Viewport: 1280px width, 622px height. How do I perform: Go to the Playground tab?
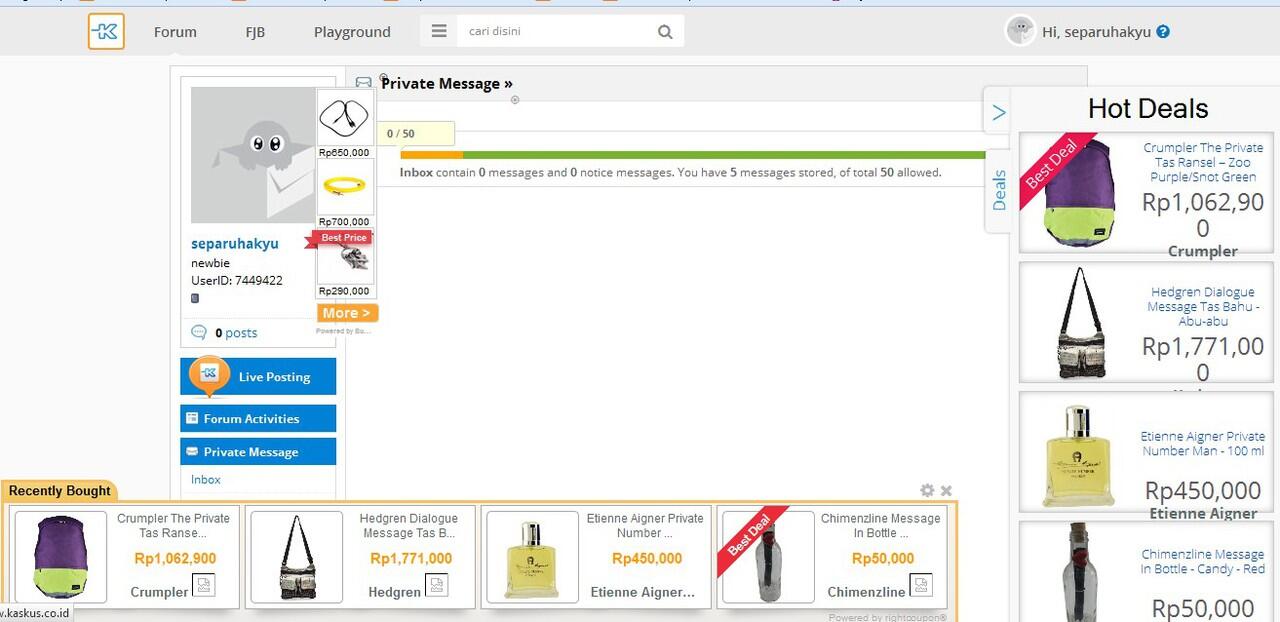click(352, 32)
